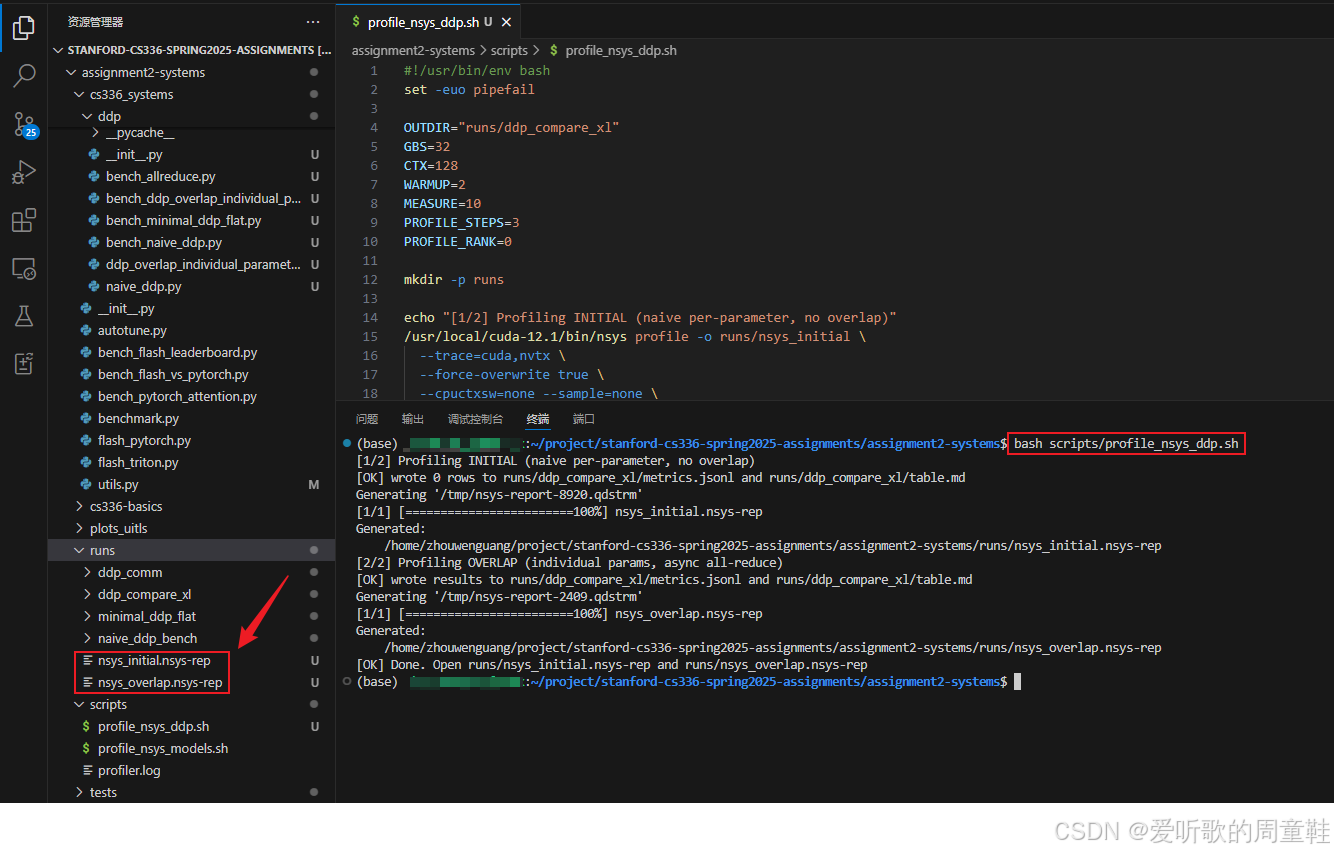This screenshot has width=1334, height=853.
Task: Click the 资源管理器 panel title
Action: (x=96, y=21)
